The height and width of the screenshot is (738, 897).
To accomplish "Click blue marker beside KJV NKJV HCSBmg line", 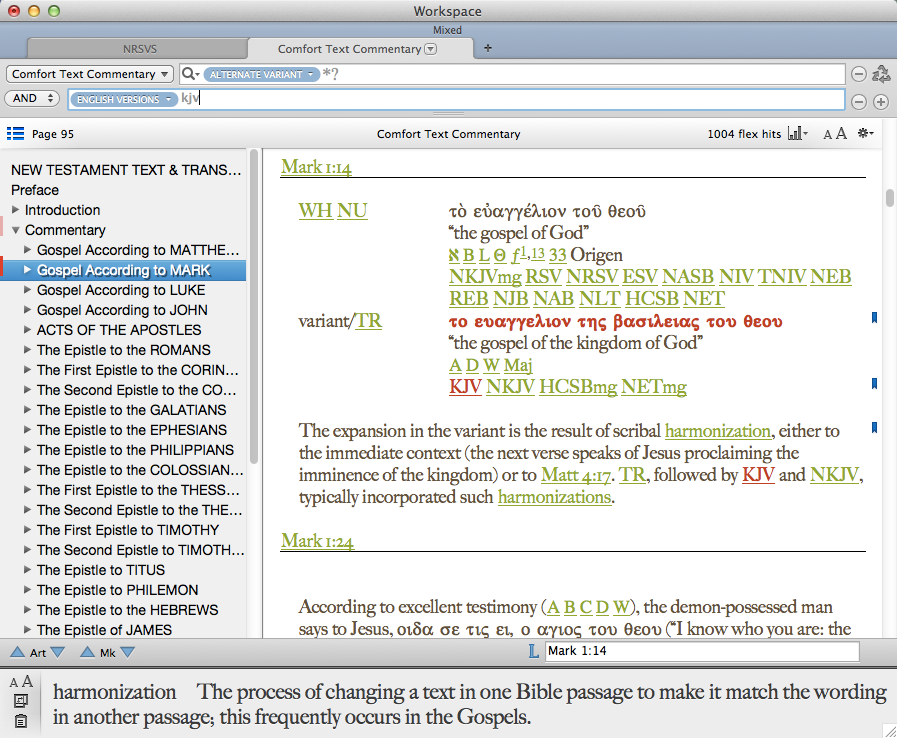I will [874, 383].
